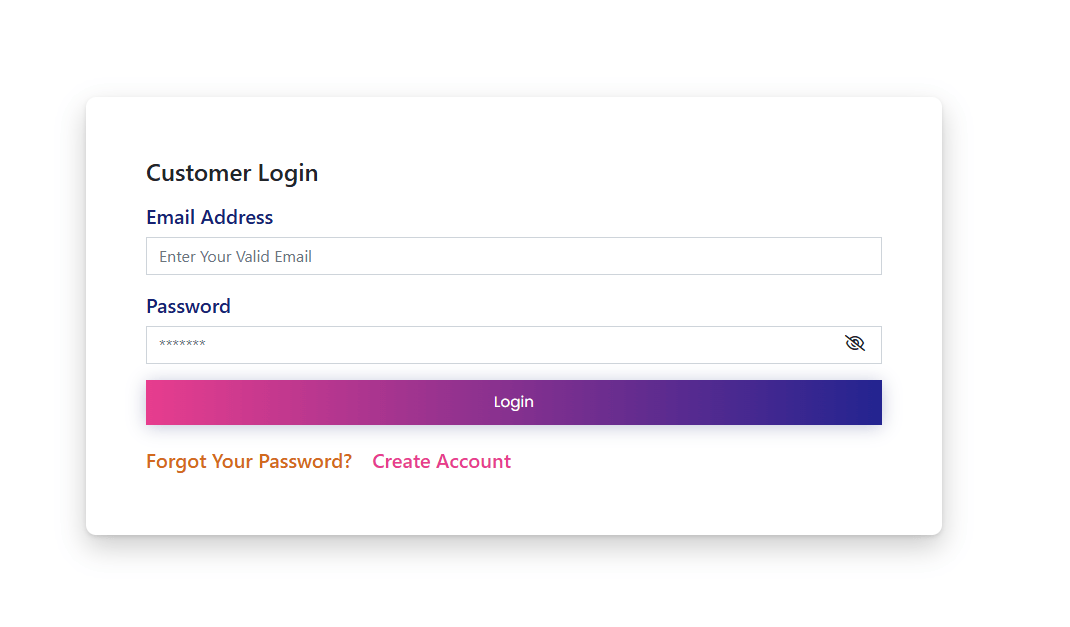Click the Login gradient button
This screenshot has height=627, width=1070.
tap(513, 403)
